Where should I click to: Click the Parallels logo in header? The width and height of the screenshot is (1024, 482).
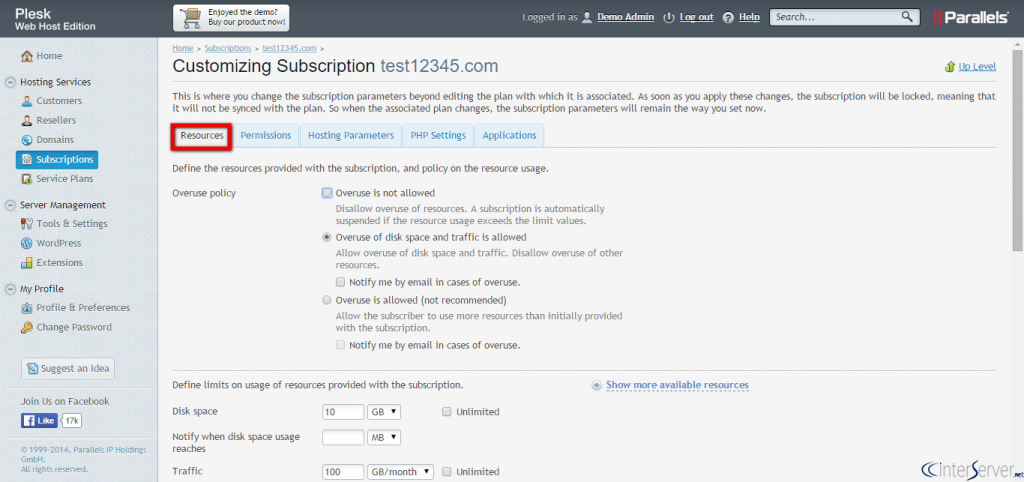point(970,18)
